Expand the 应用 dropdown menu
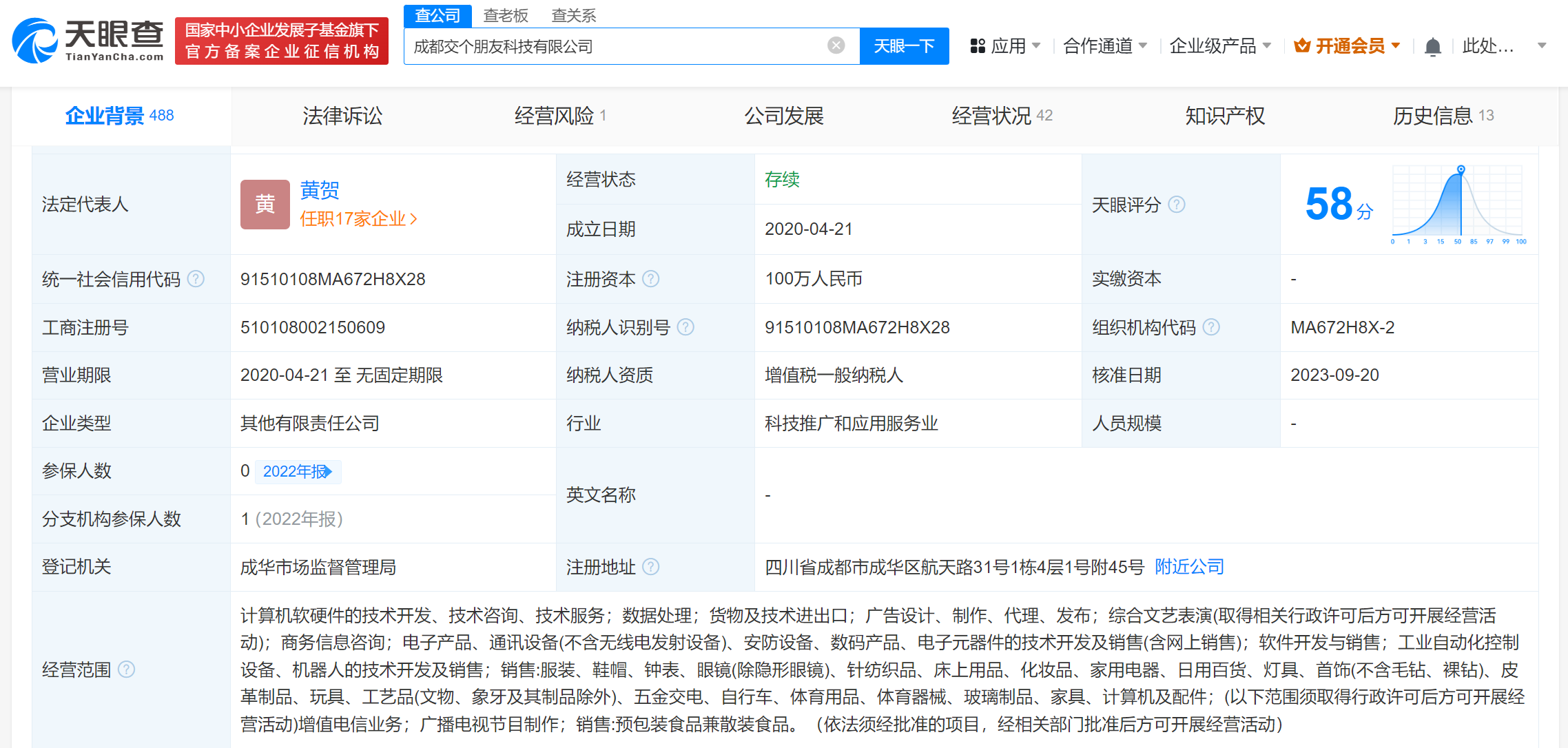1568x748 pixels. pos(1036,46)
